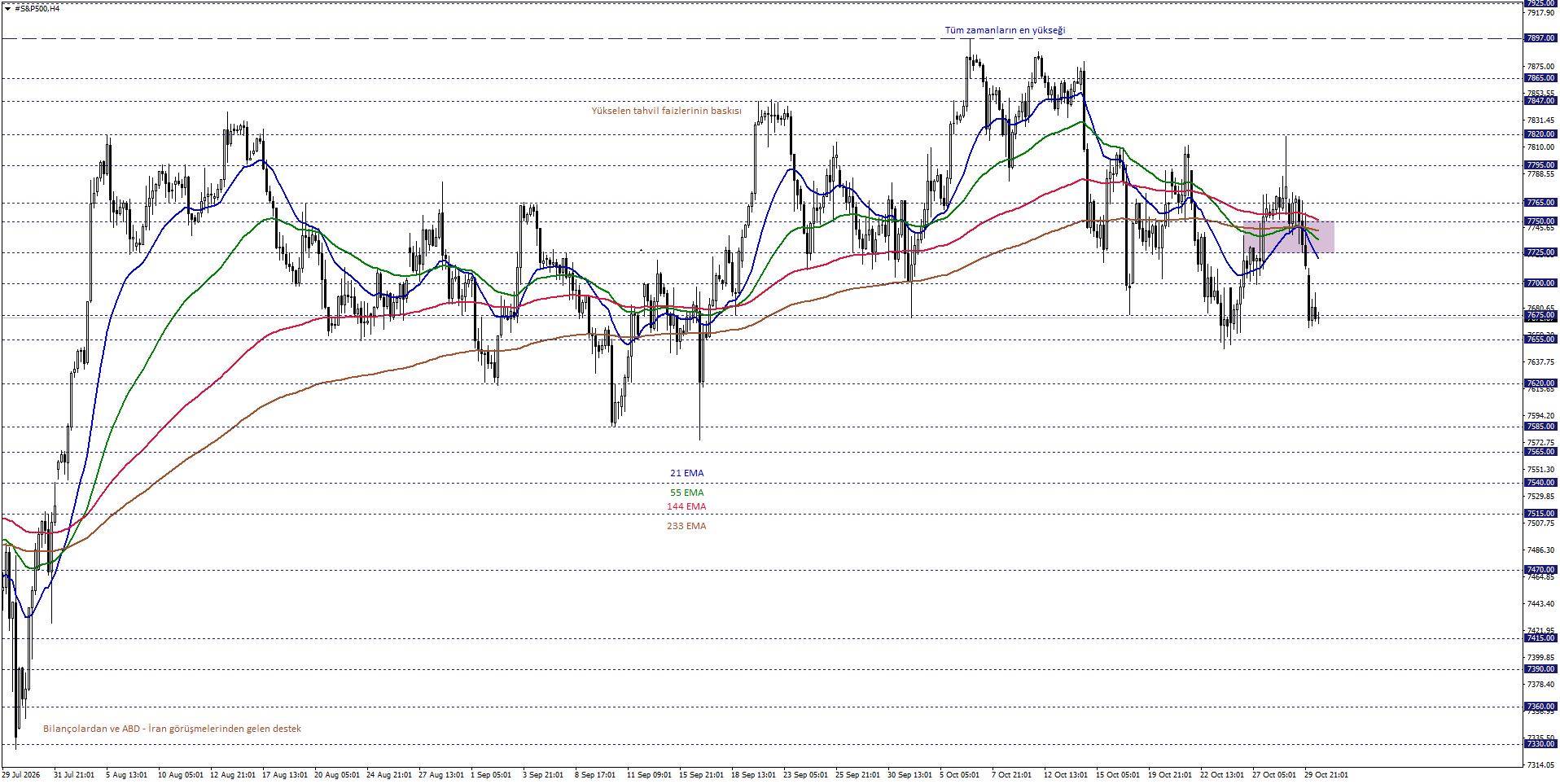Select the '233 EMA' legend label
This screenshot has height=784, width=1560.
[686, 526]
